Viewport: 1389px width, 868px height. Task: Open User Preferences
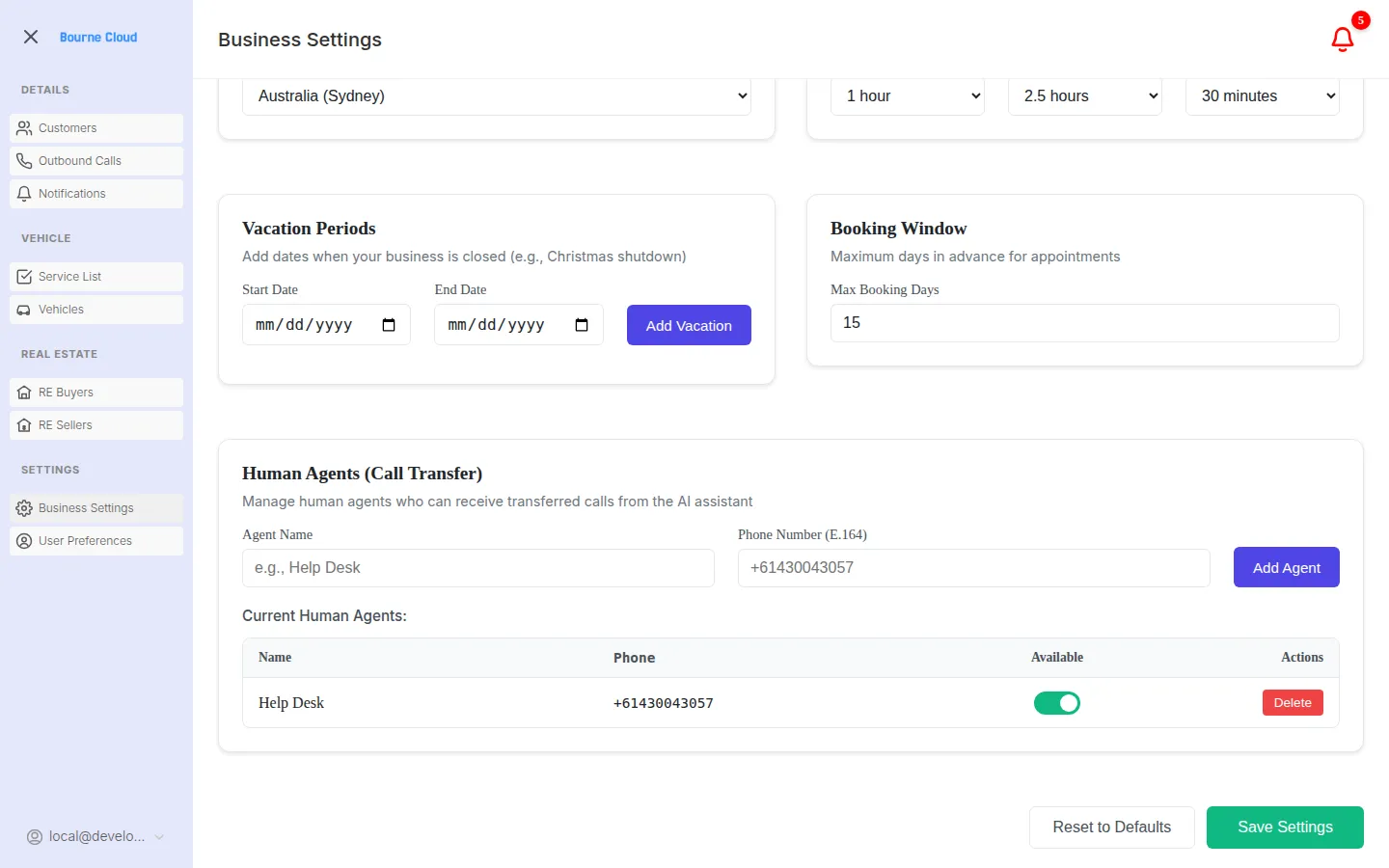coord(96,541)
